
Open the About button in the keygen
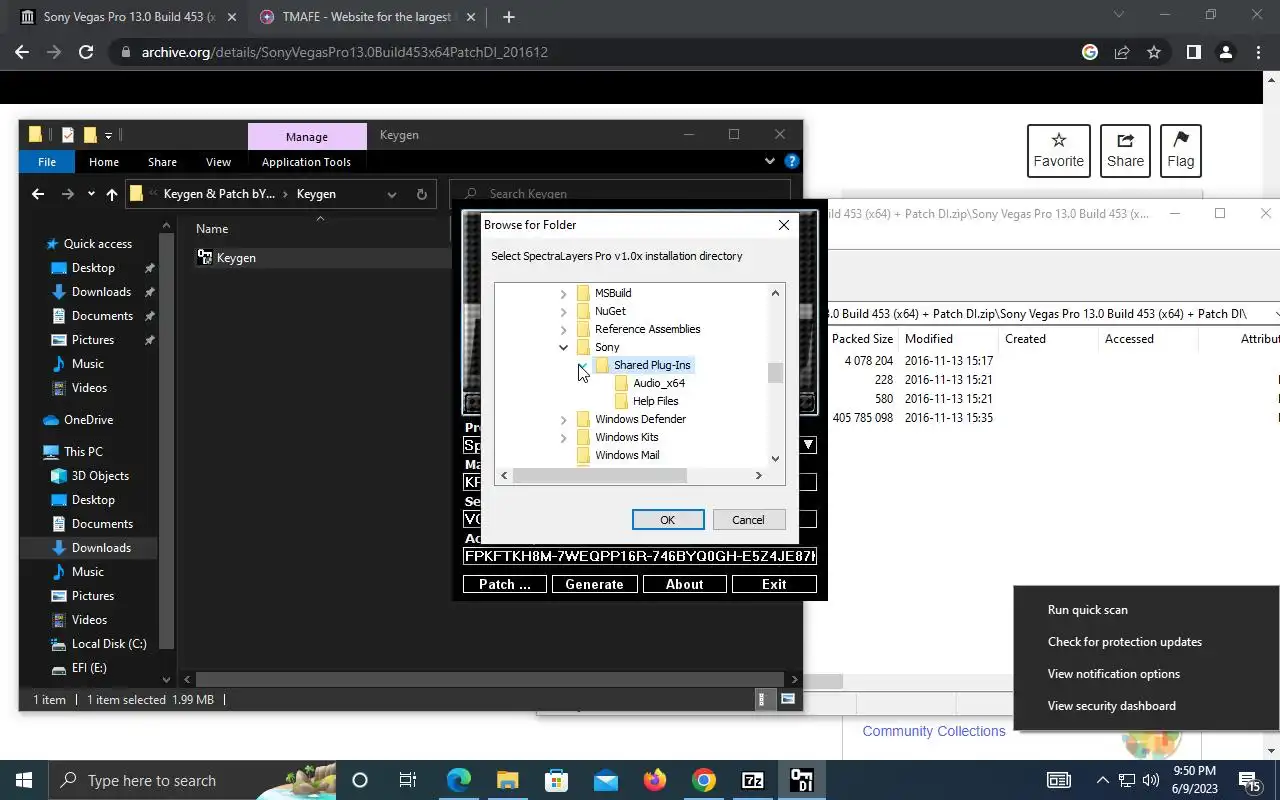[x=684, y=584]
